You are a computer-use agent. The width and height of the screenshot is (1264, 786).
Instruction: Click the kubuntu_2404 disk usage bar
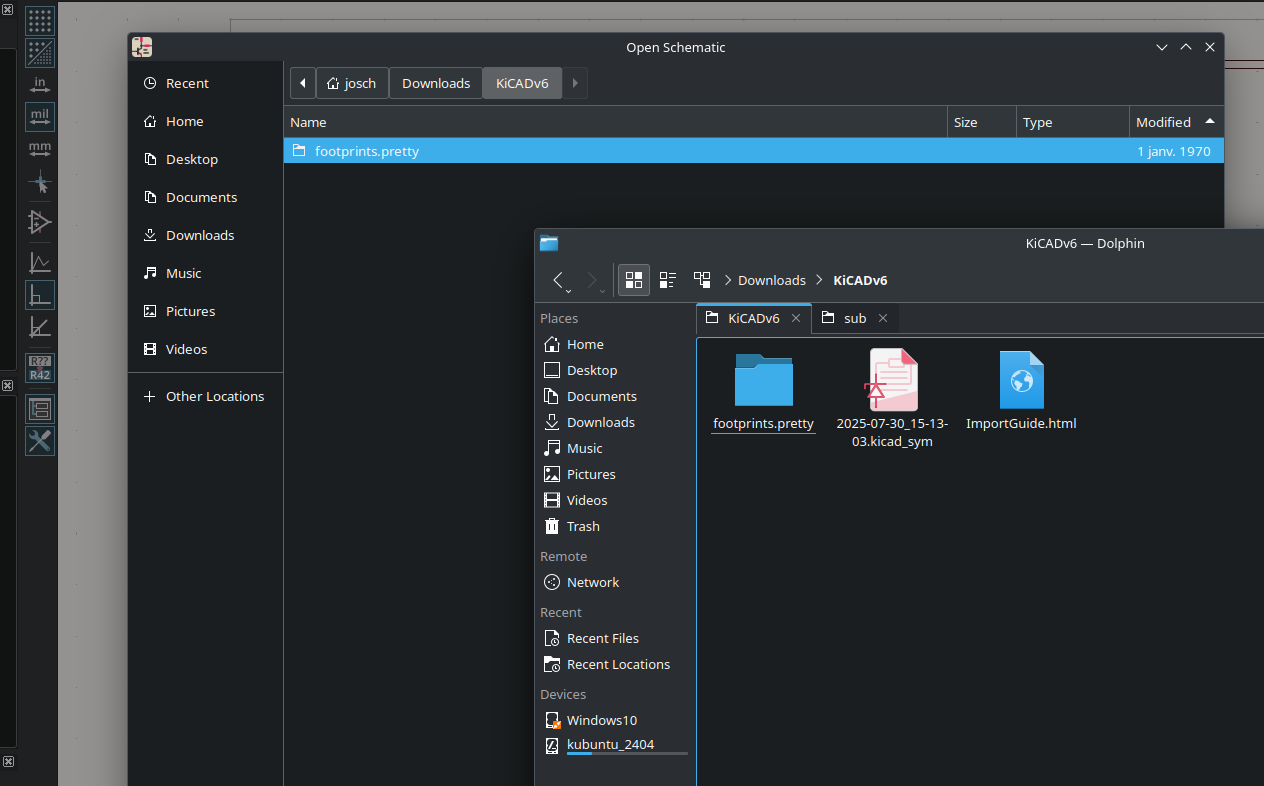point(627,754)
